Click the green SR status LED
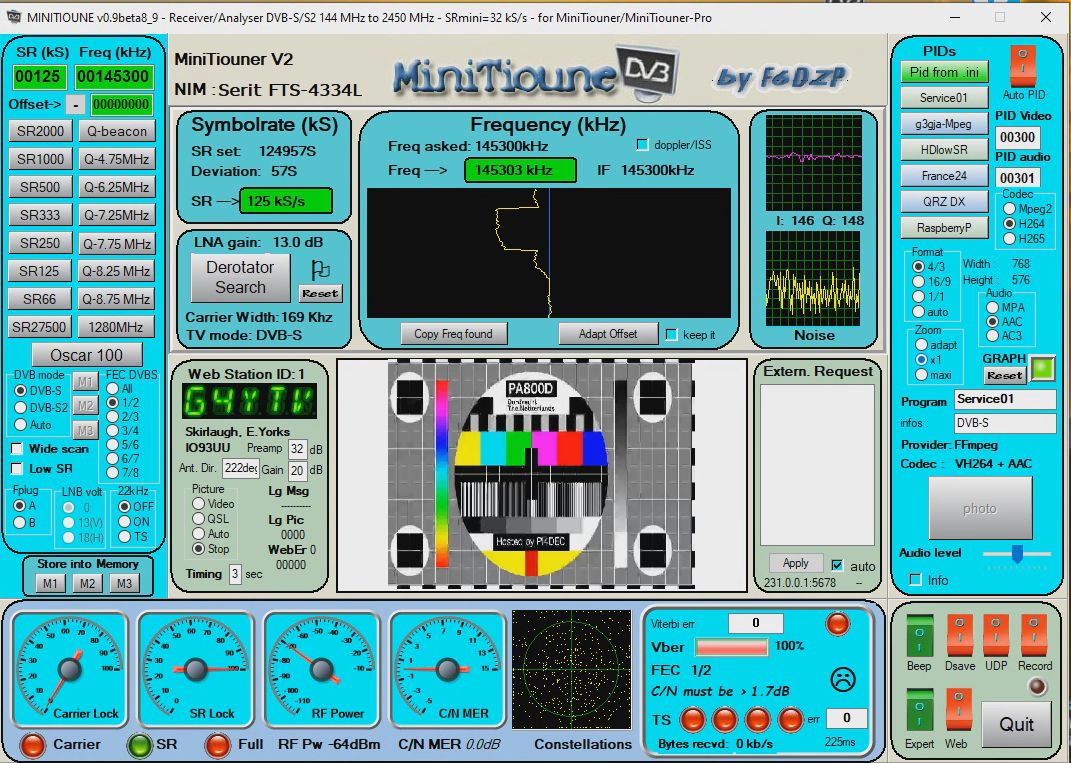 point(140,745)
